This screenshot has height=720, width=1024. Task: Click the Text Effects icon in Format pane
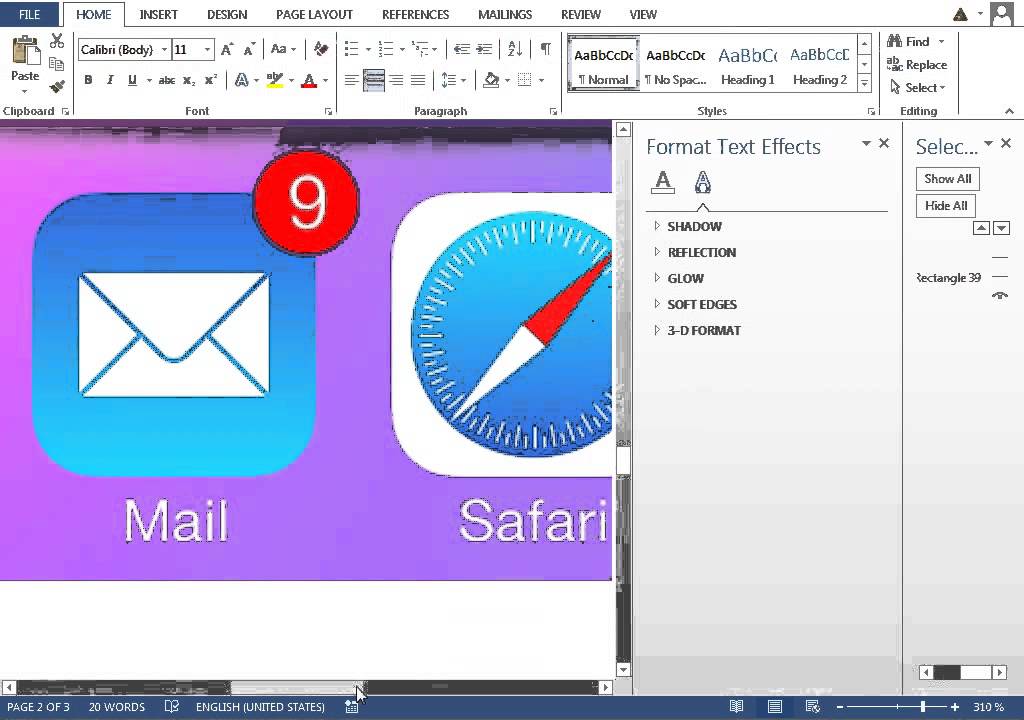click(703, 182)
